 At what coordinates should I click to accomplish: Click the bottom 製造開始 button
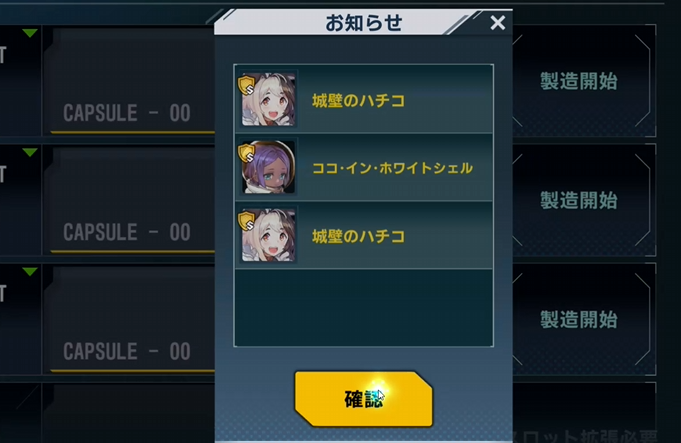581,320
